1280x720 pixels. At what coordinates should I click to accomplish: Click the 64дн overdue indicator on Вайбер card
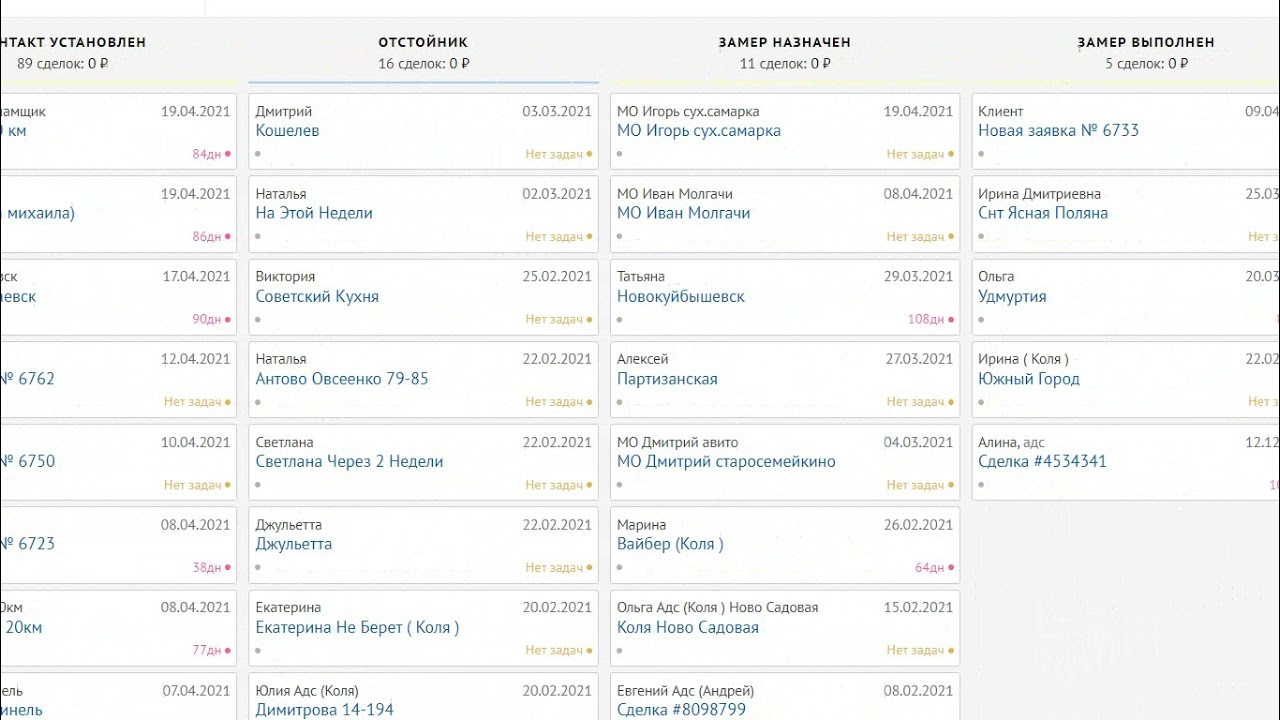[930, 568]
